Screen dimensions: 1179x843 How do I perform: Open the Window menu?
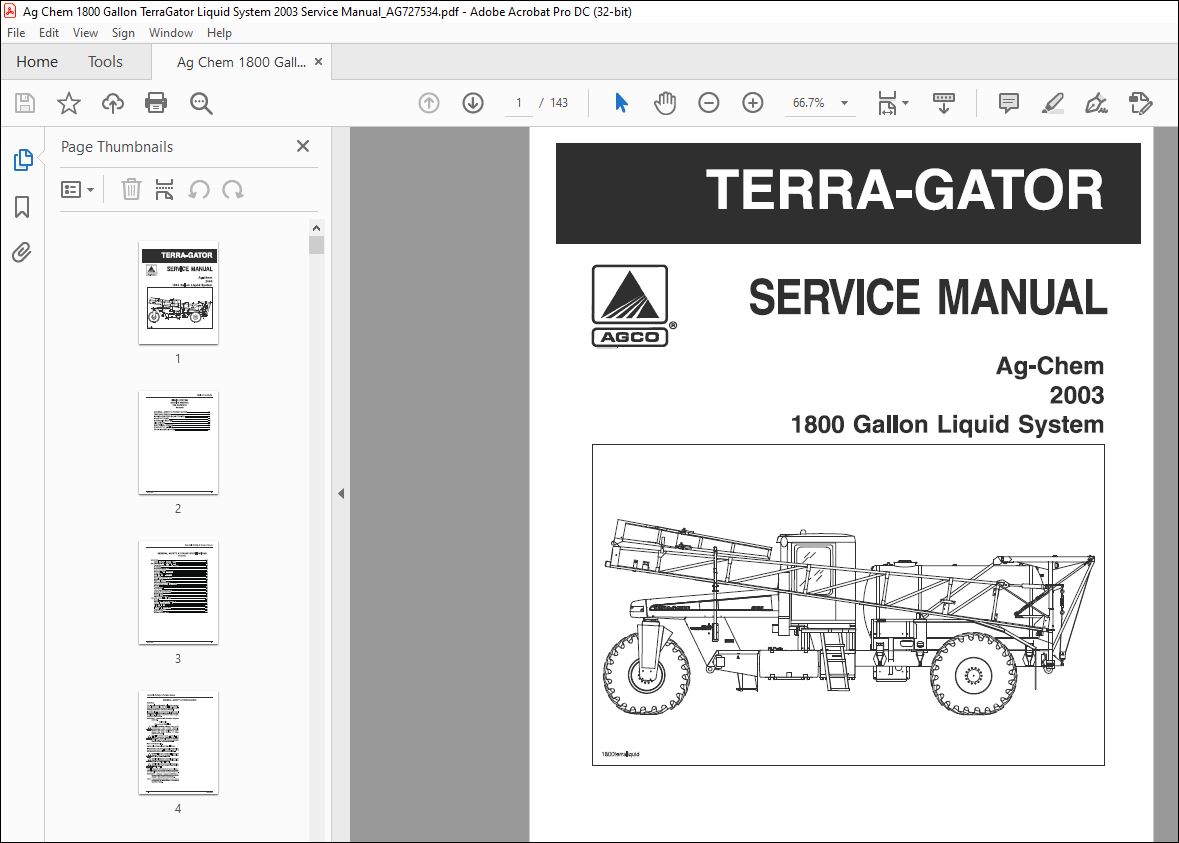(171, 33)
